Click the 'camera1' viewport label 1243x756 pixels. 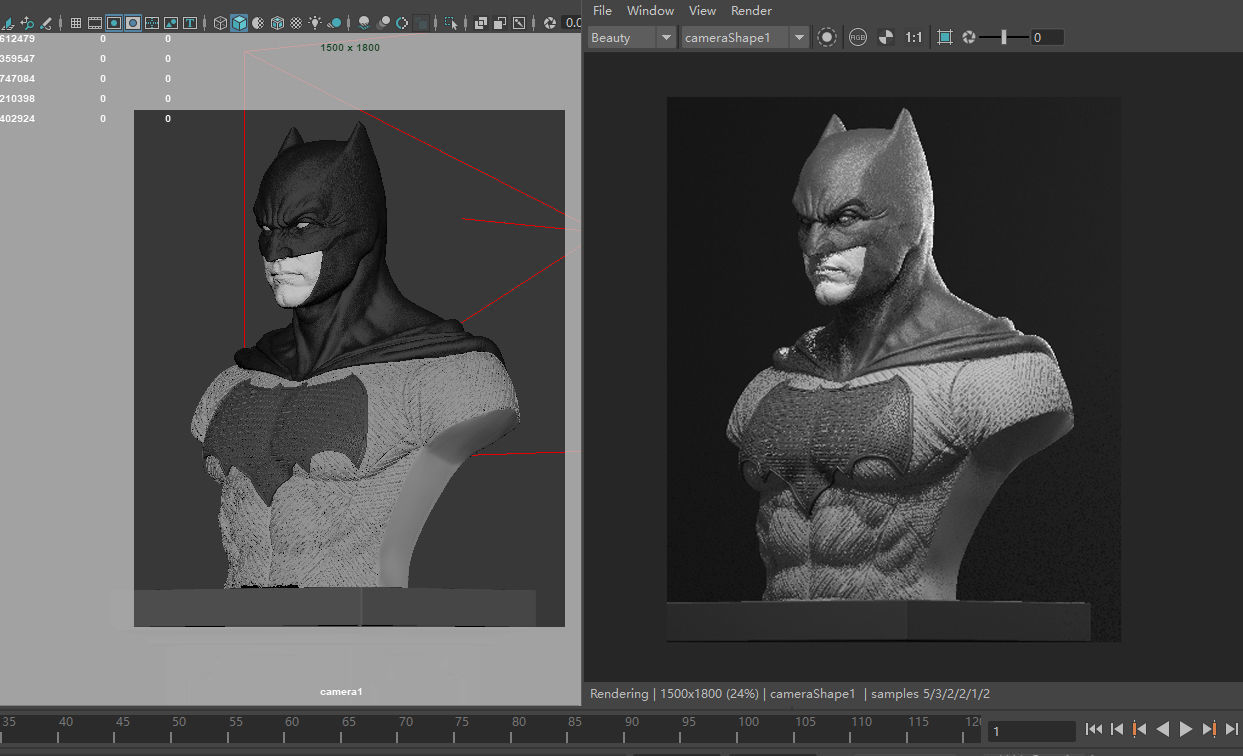coord(341,691)
